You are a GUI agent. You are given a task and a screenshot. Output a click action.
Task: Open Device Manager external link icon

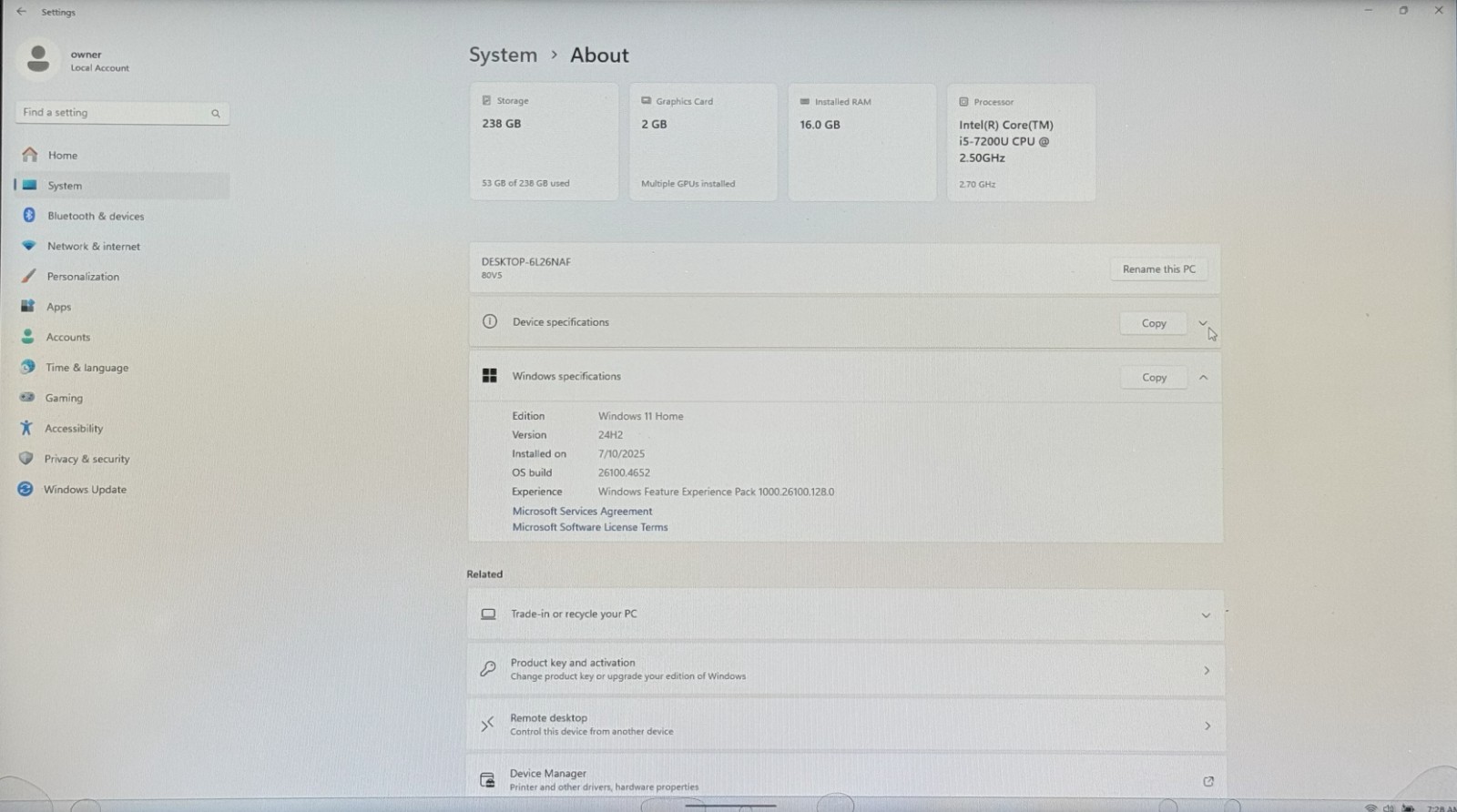pos(1208,781)
